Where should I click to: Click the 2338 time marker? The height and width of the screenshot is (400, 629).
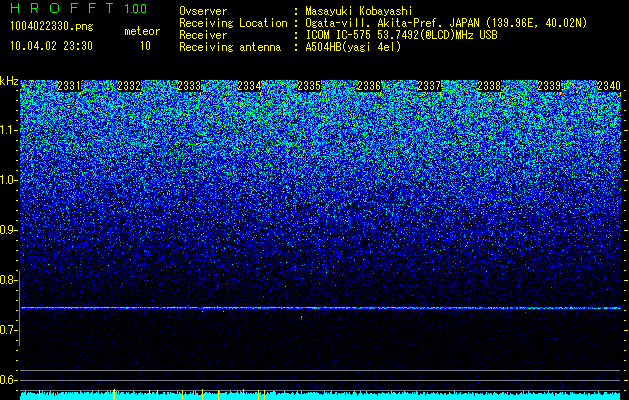tap(489, 86)
